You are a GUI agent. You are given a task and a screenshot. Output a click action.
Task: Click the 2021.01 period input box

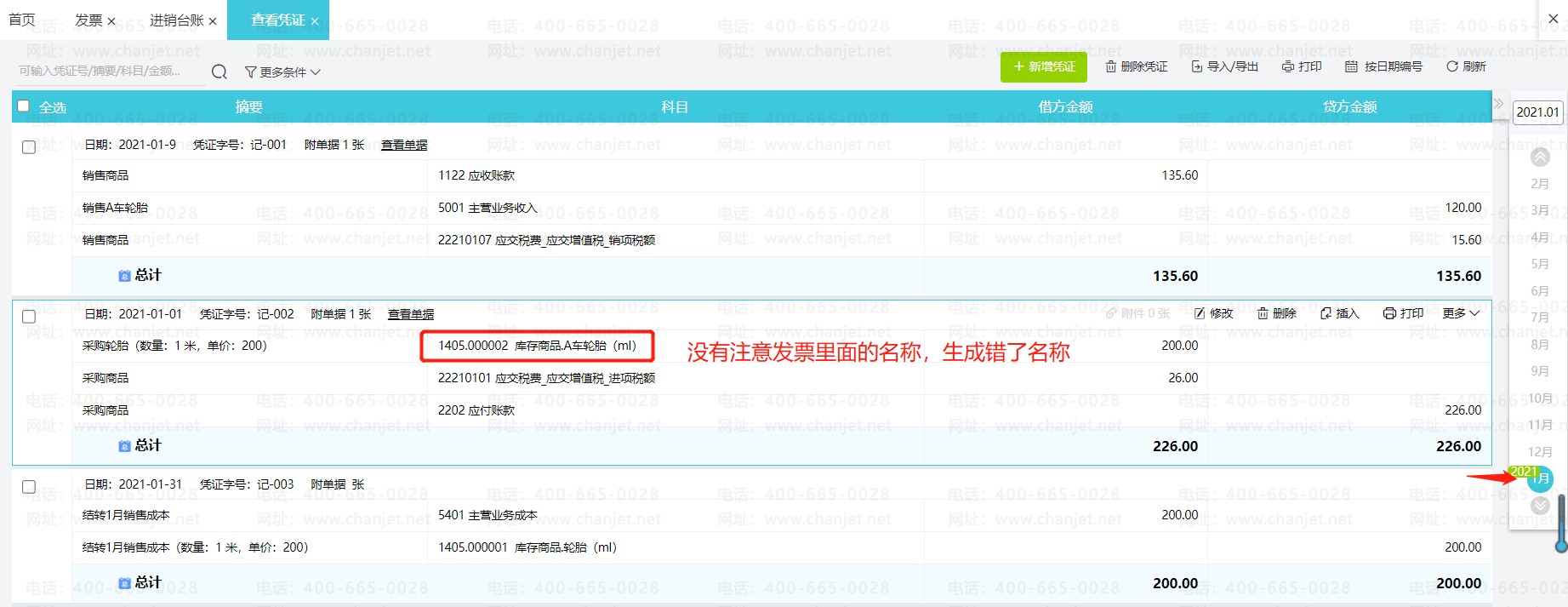click(1537, 112)
